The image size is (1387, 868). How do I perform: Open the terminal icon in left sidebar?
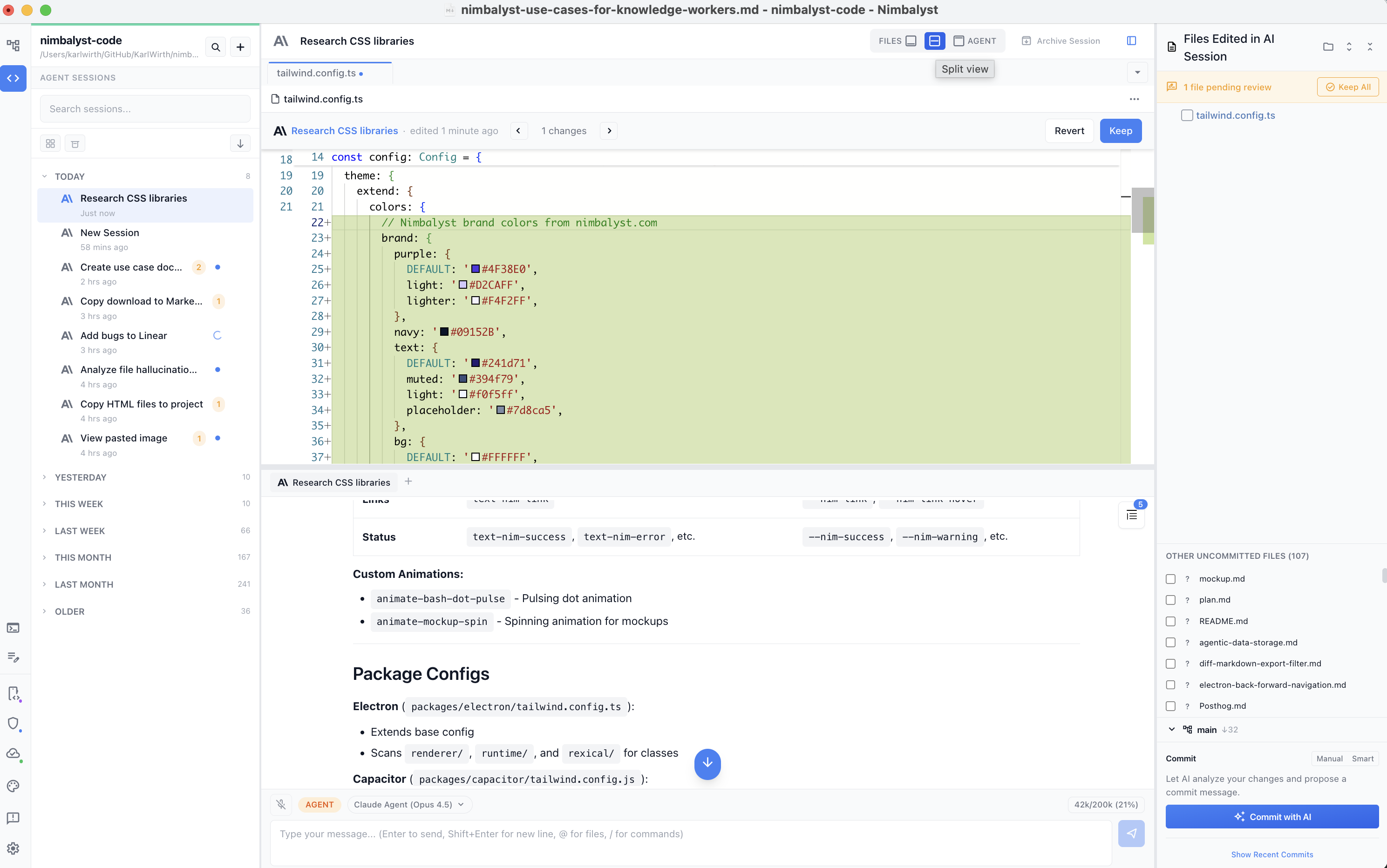coord(13,628)
